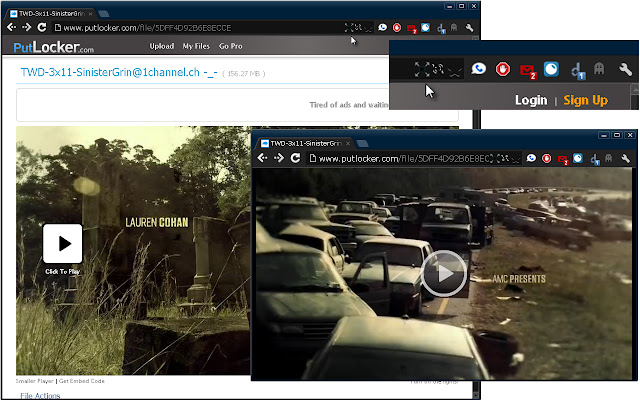Open a new tab in the front video window
Viewport: 640px width, 400px height.
pyautogui.click(x=362, y=143)
